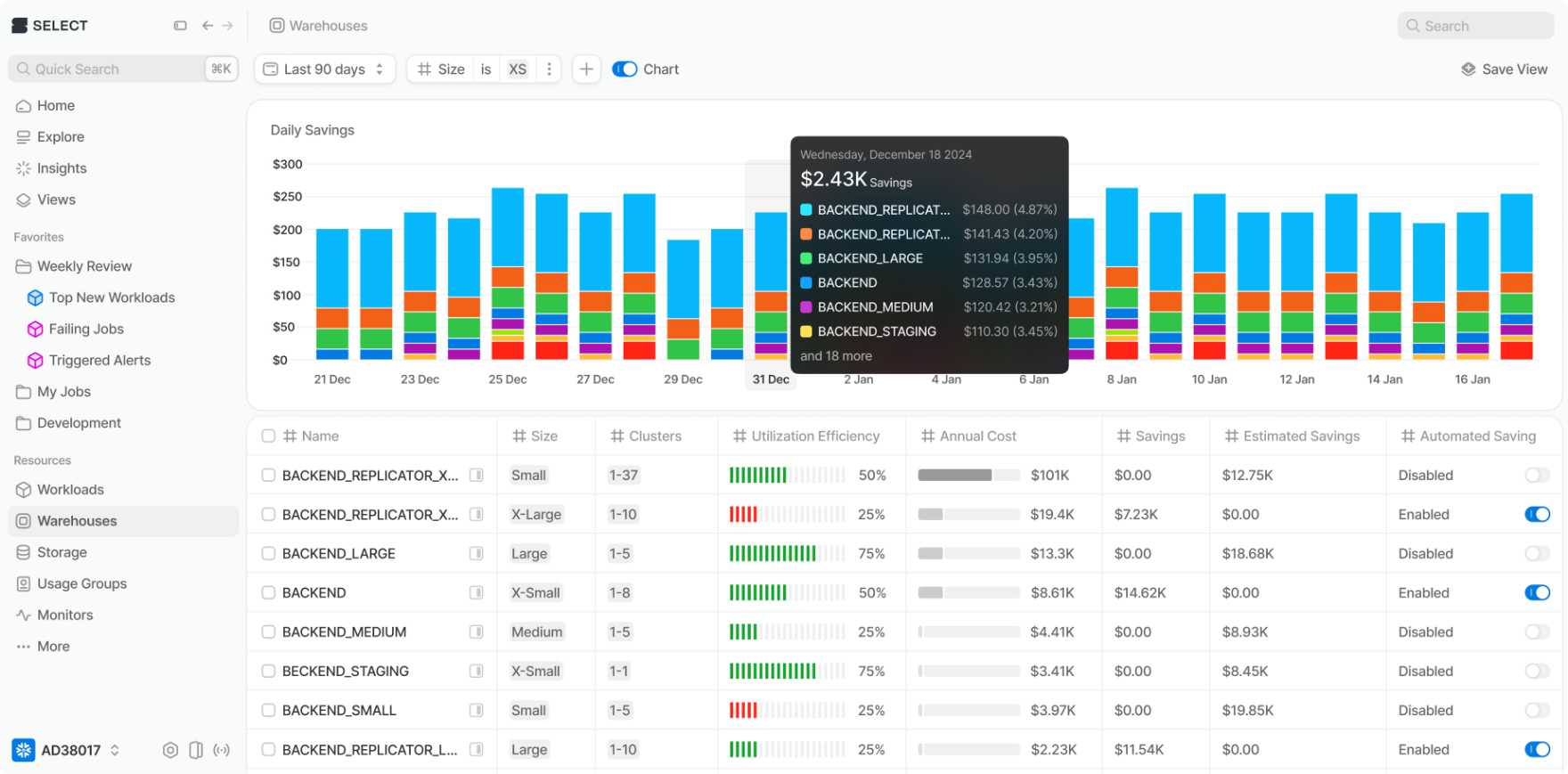Open the Last 90 days date dropdown

coord(324,69)
